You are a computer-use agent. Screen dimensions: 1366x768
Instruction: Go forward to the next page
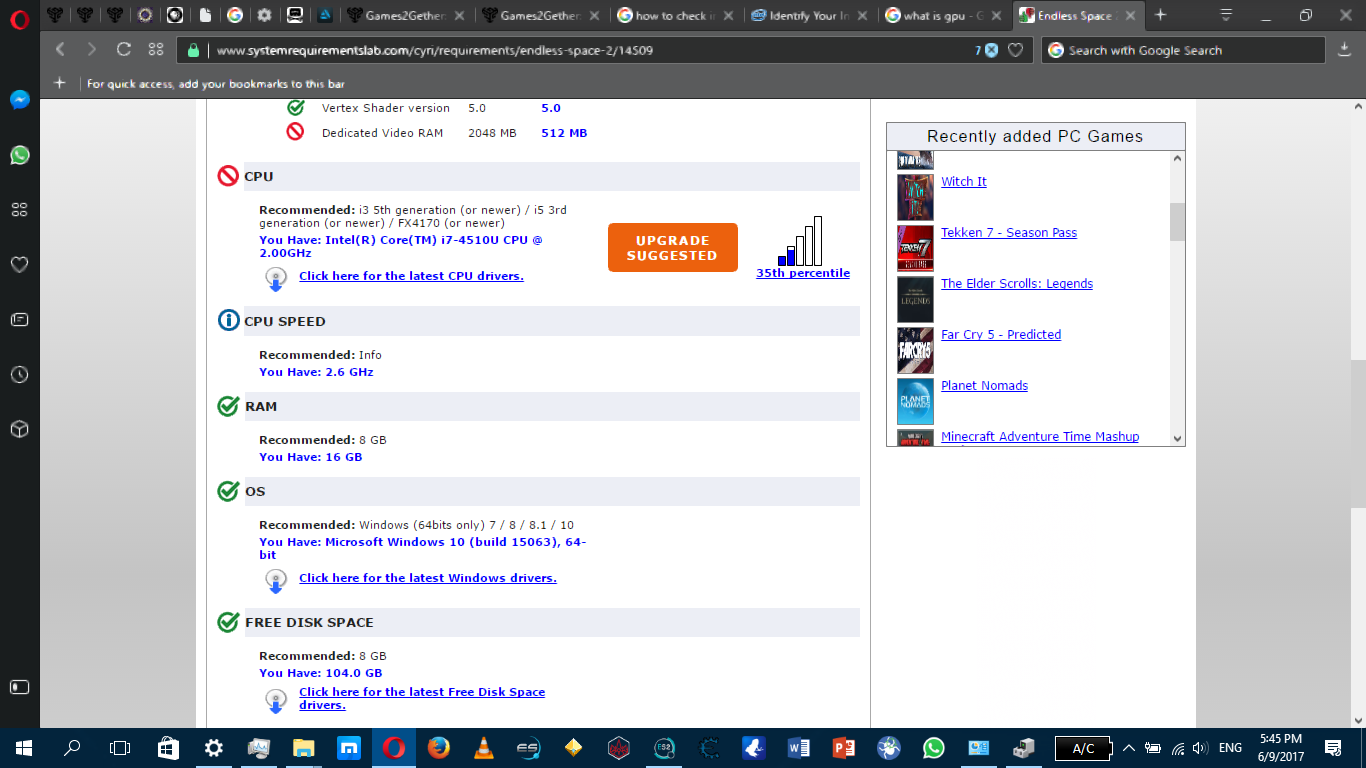91,50
